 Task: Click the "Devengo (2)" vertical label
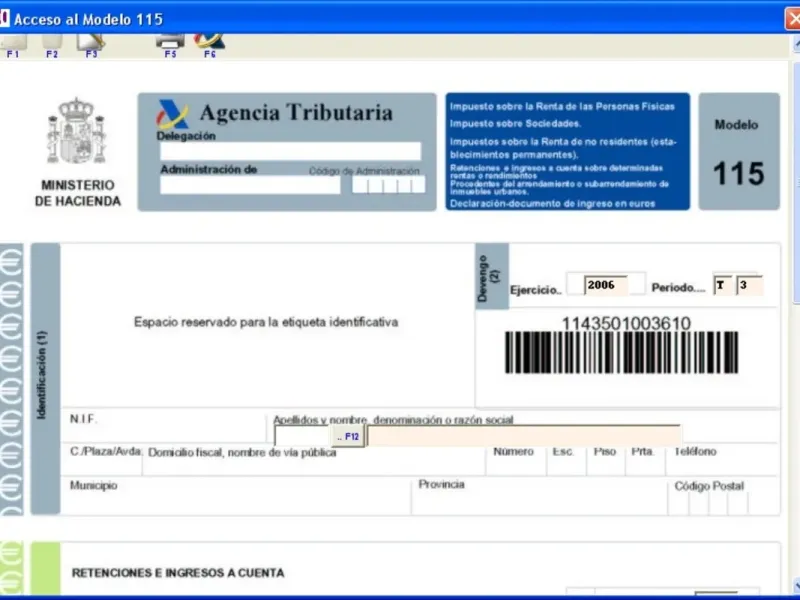click(x=488, y=278)
